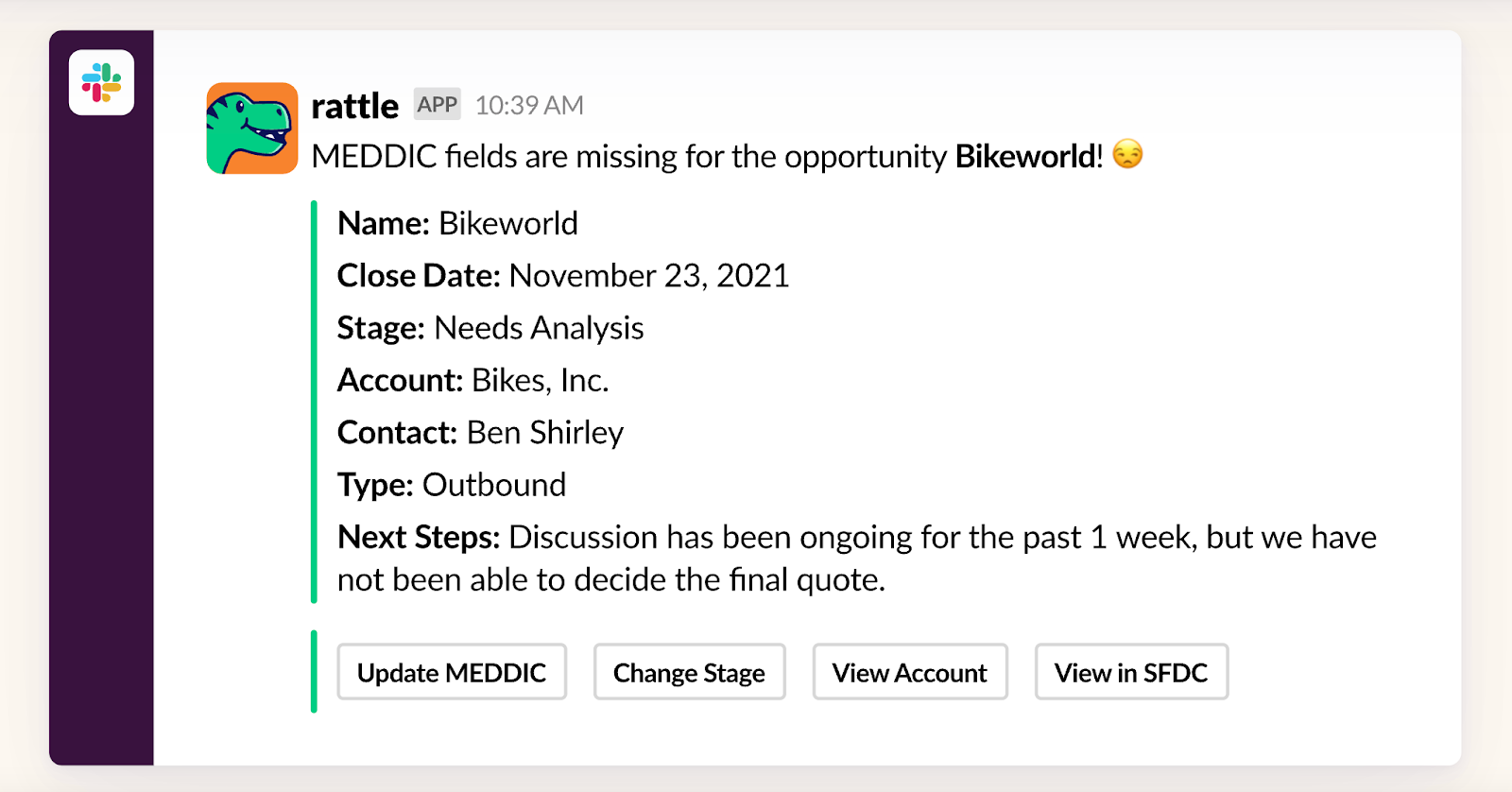1512x792 pixels.
Task: Click the Account: Bikes, Inc. line
Action: coord(472,380)
